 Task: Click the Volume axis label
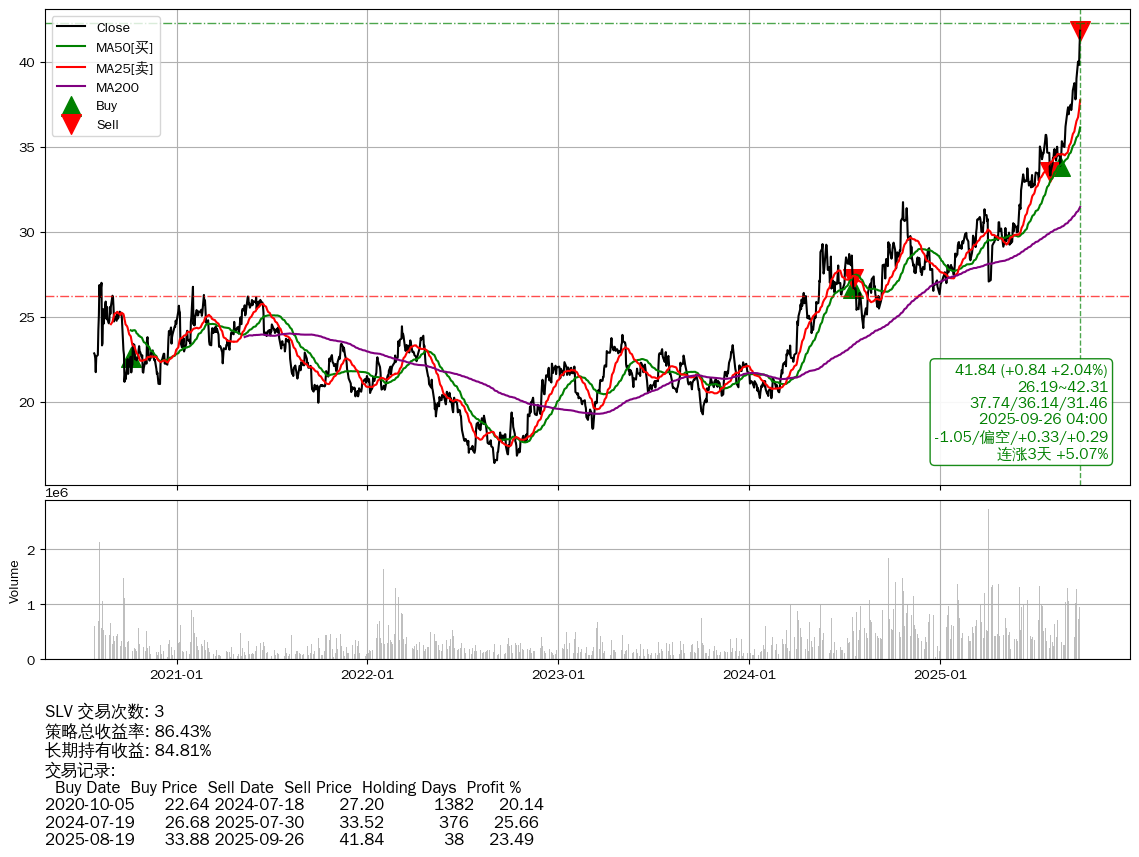14,581
